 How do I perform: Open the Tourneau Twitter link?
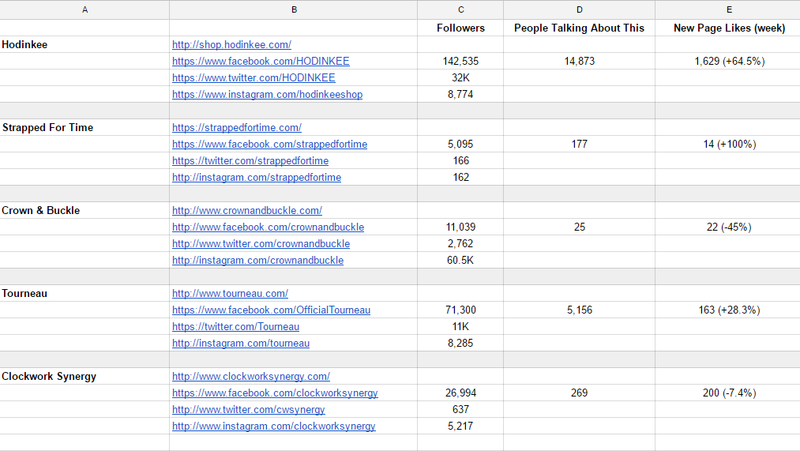click(236, 327)
